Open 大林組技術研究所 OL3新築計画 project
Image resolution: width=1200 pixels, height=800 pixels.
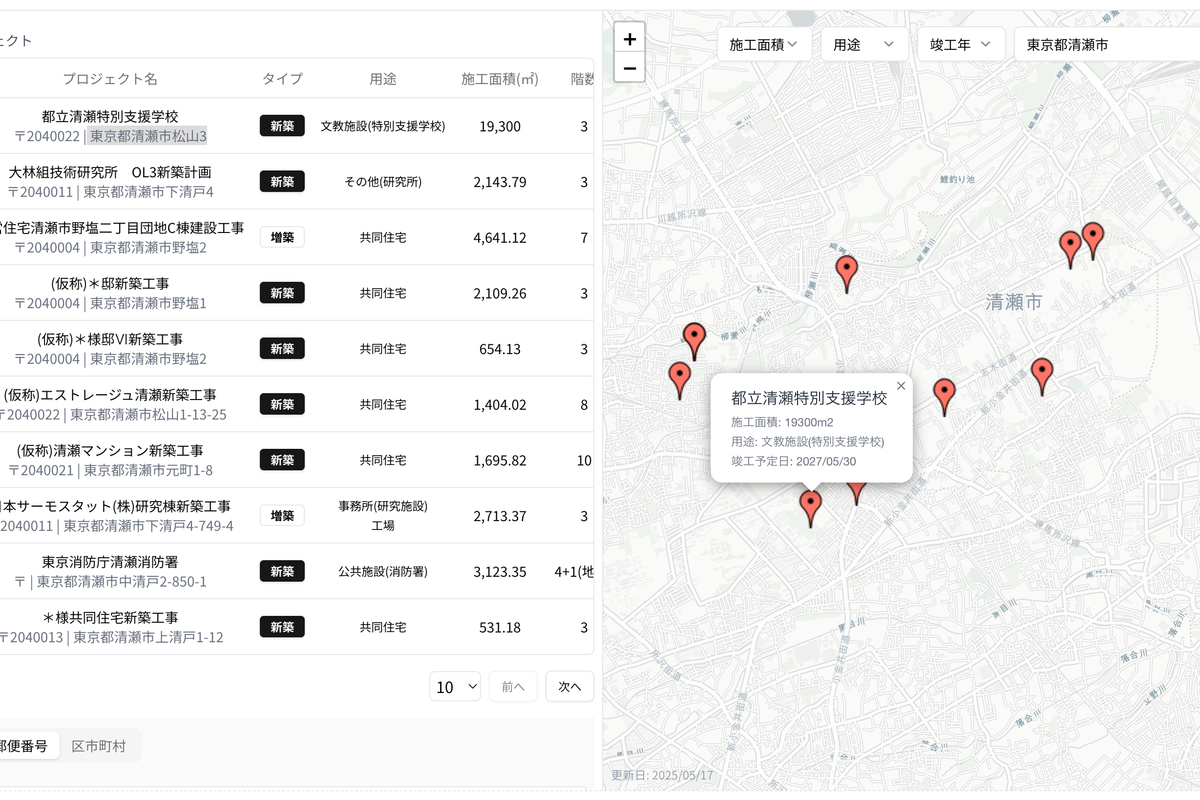[x=110, y=173]
